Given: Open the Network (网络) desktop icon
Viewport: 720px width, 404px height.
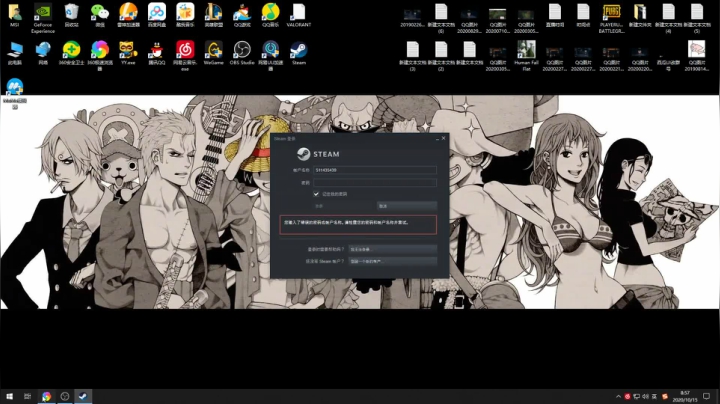Looking at the screenshot, I should click(x=43, y=53).
